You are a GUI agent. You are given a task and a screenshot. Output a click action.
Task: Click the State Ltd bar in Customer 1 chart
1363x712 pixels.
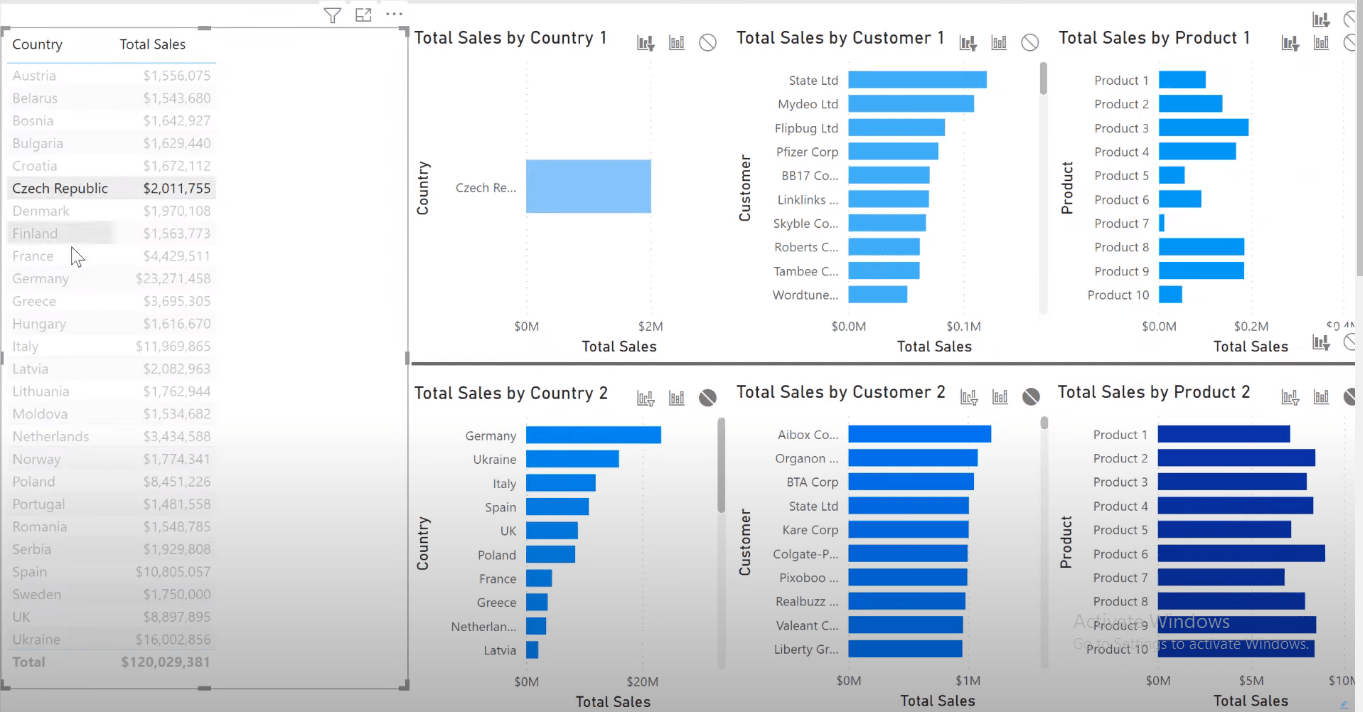917,80
